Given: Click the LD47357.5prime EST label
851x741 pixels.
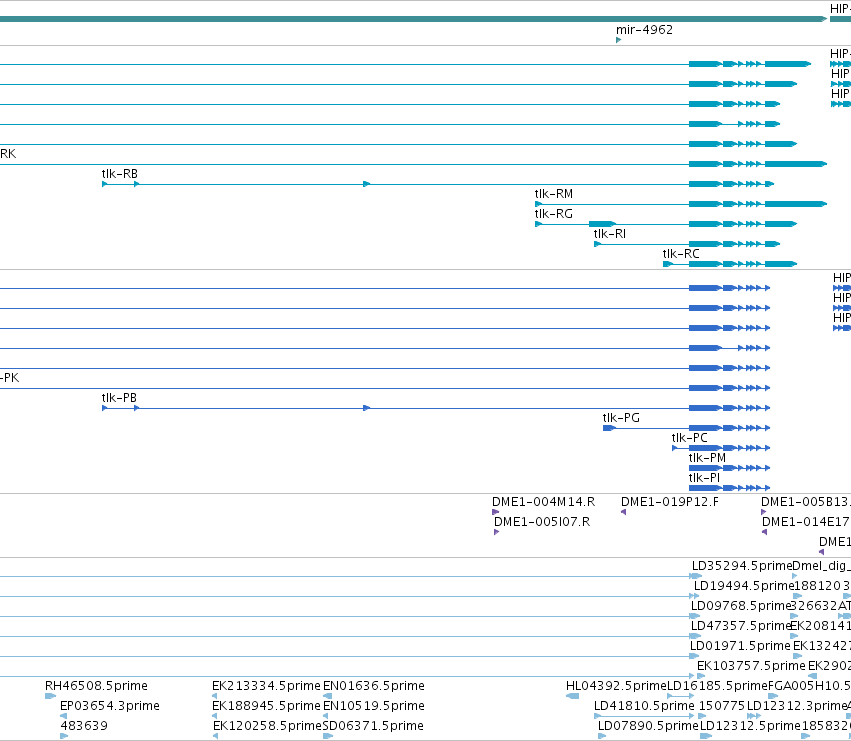Looking at the screenshot, I should 741,626.
